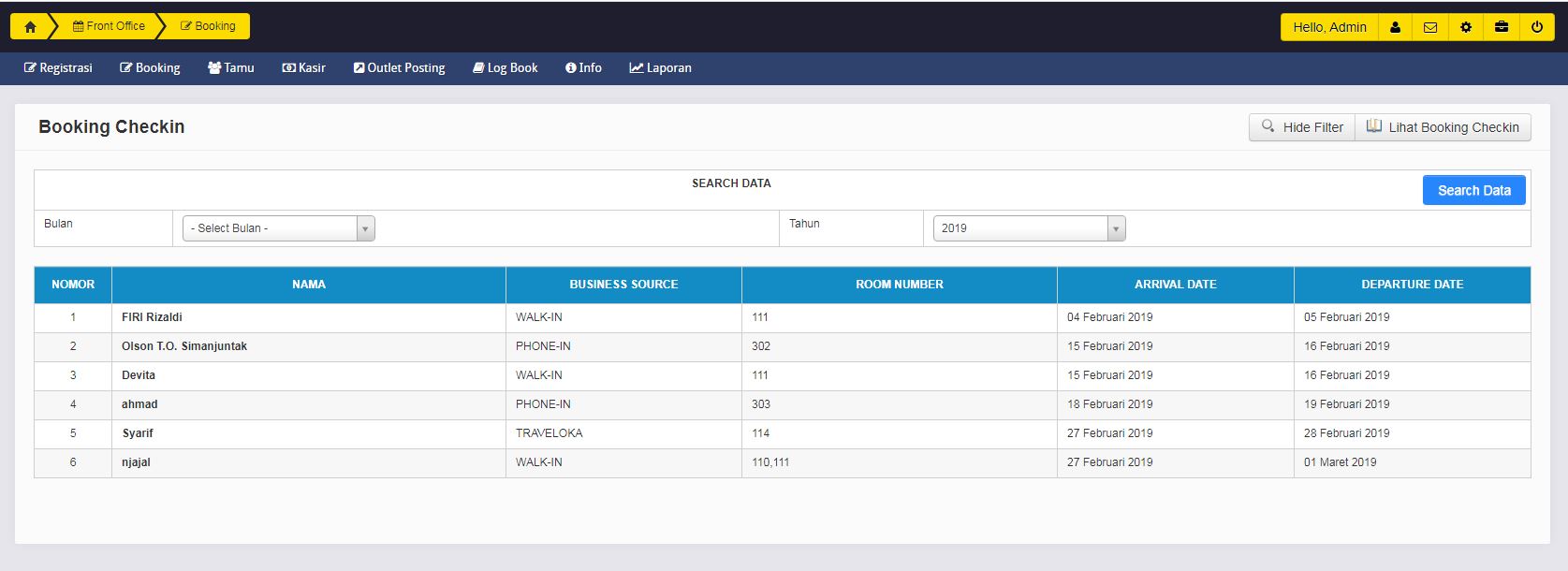The image size is (1568, 571).
Task: Click the briefcase icon in top bar
Action: coord(1502,27)
